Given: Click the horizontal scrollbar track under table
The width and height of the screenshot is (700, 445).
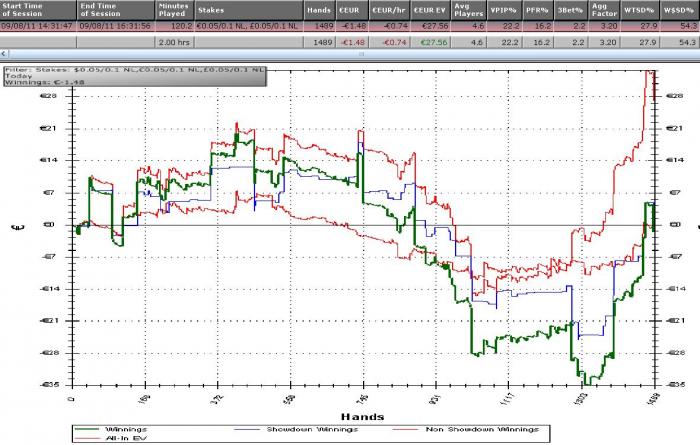Looking at the screenshot, I should [354, 54].
